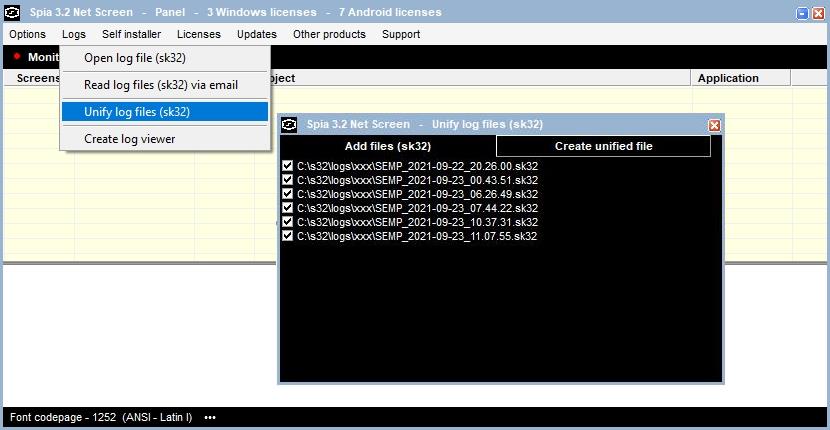Viewport: 830px width, 430px height.
Task: Click the Add files (sk32) button
Action: (387, 146)
